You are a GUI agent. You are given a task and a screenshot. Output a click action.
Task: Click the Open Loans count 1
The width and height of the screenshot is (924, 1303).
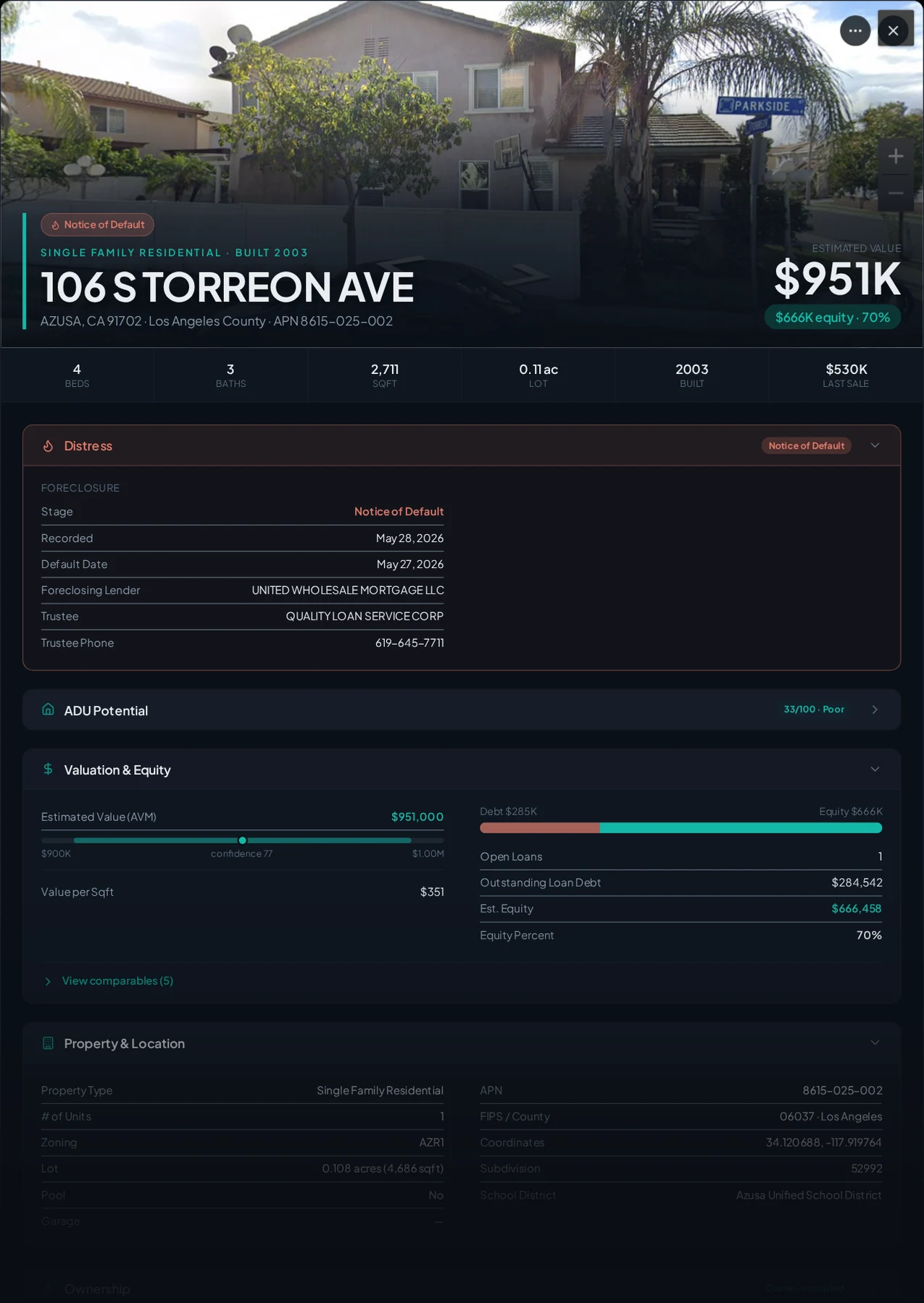tap(880, 857)
